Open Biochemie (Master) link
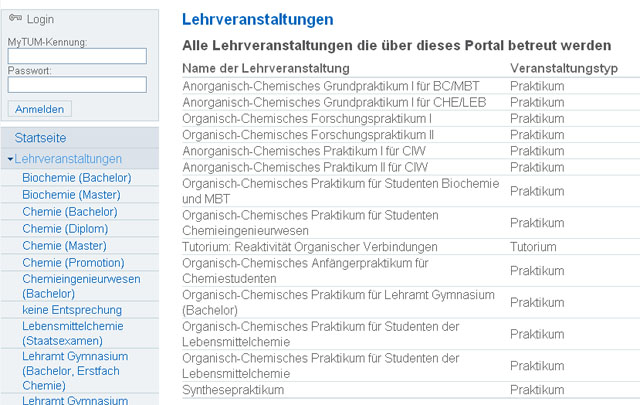The image size is (640, 405). tap(71, 195)
